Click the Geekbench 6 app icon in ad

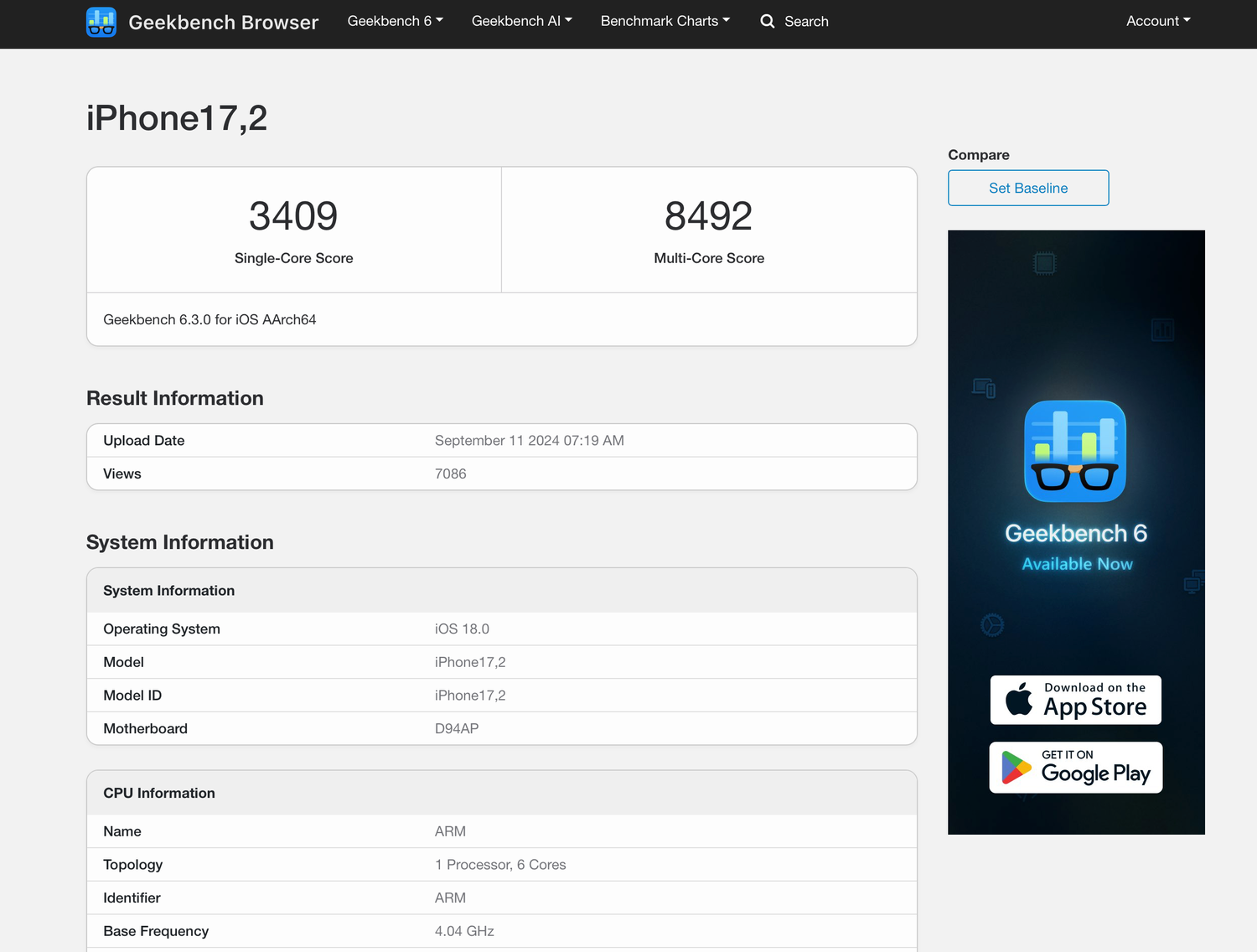(1075, 451)
